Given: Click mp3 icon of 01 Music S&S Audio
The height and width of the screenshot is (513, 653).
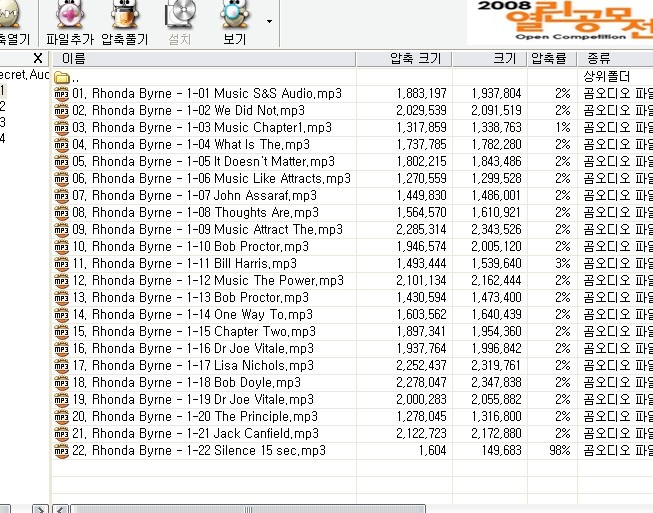Looking at the screenshot, I should pyautogui.click(x=62, y=94).
